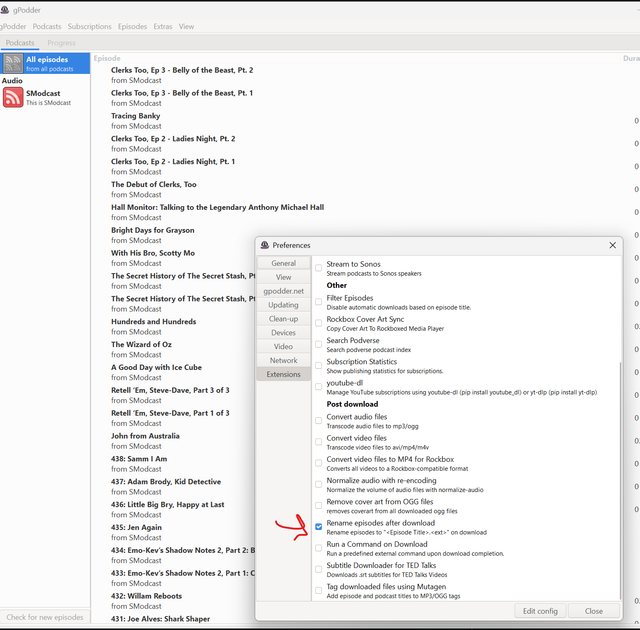Click the extensions list vertical scrollbar

620,481
